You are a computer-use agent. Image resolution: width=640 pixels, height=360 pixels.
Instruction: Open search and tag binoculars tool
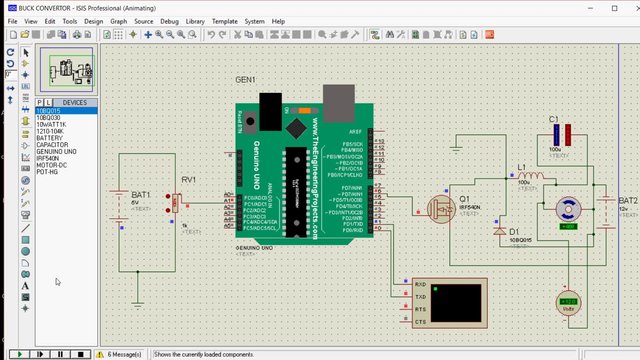click(x=390, y=35)
